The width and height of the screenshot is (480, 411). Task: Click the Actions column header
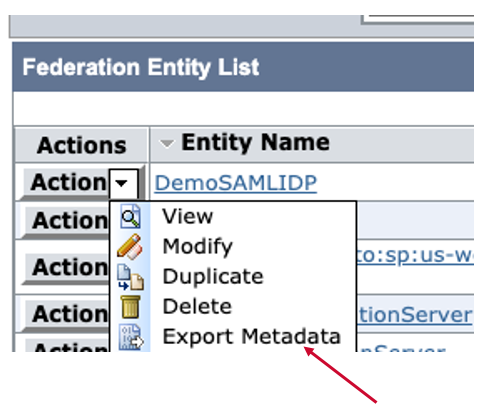click(x=82, y=145)
